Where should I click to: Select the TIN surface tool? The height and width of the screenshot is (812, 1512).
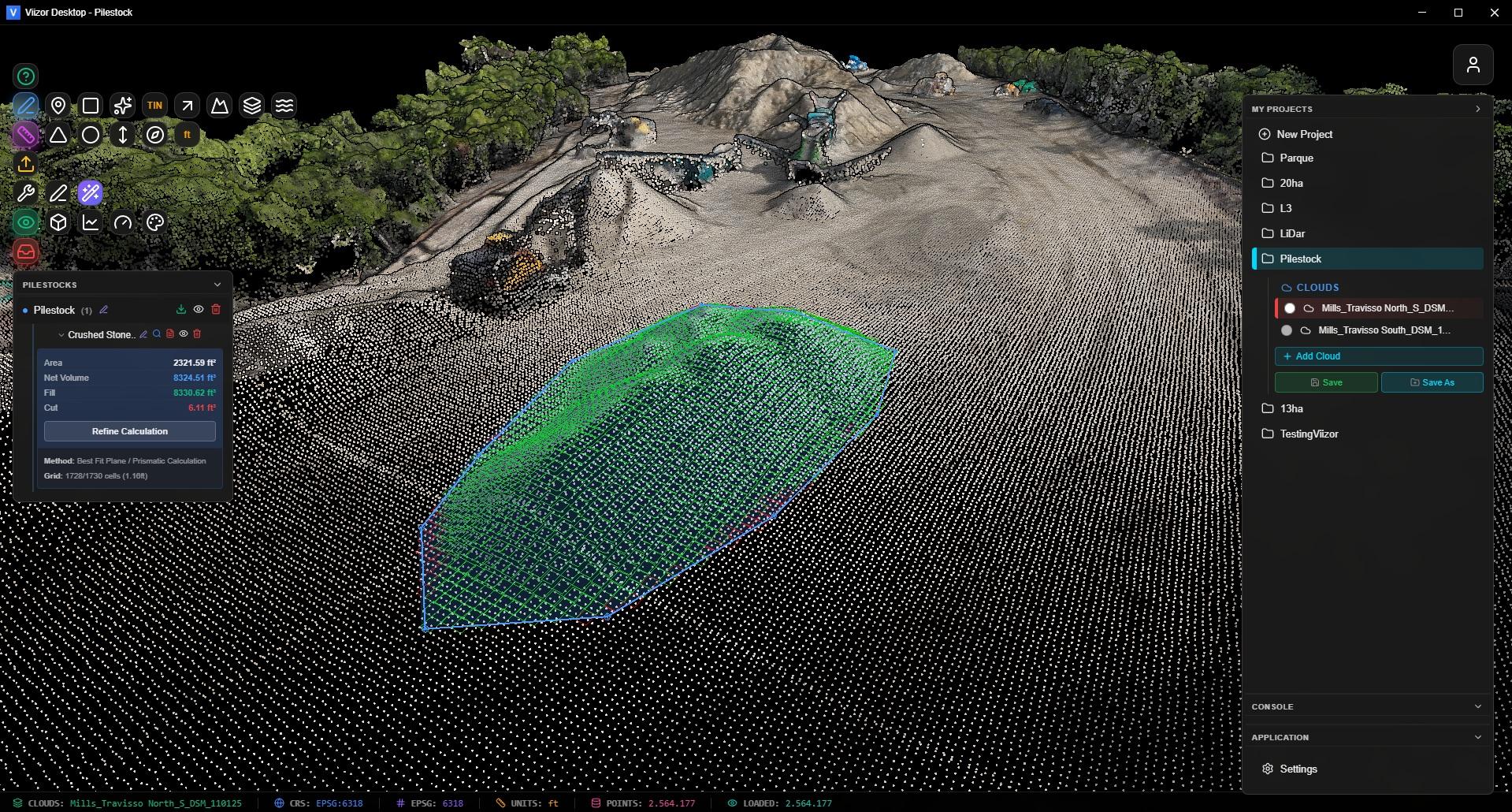click(154, 106)
